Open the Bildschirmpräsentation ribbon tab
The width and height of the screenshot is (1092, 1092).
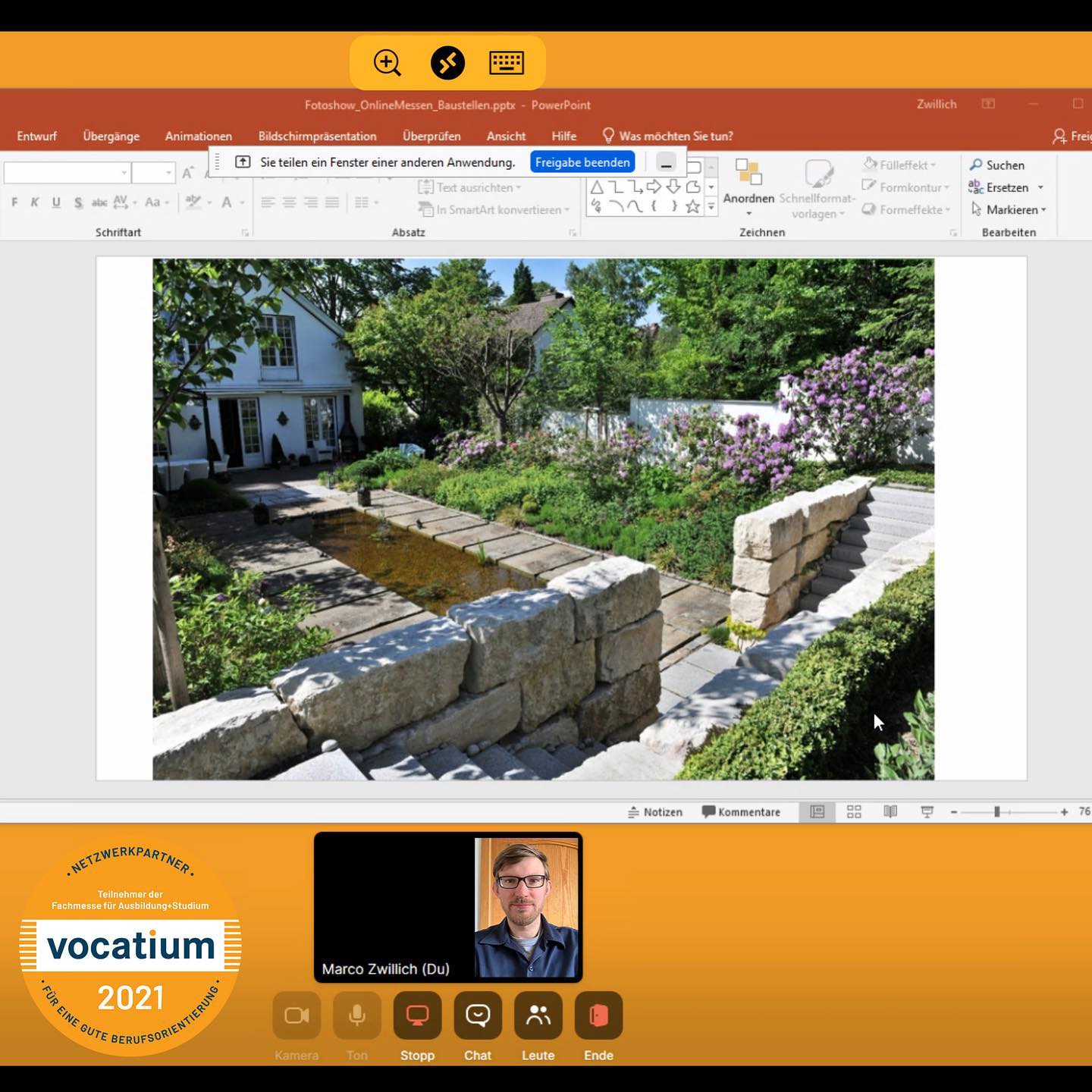317,136
